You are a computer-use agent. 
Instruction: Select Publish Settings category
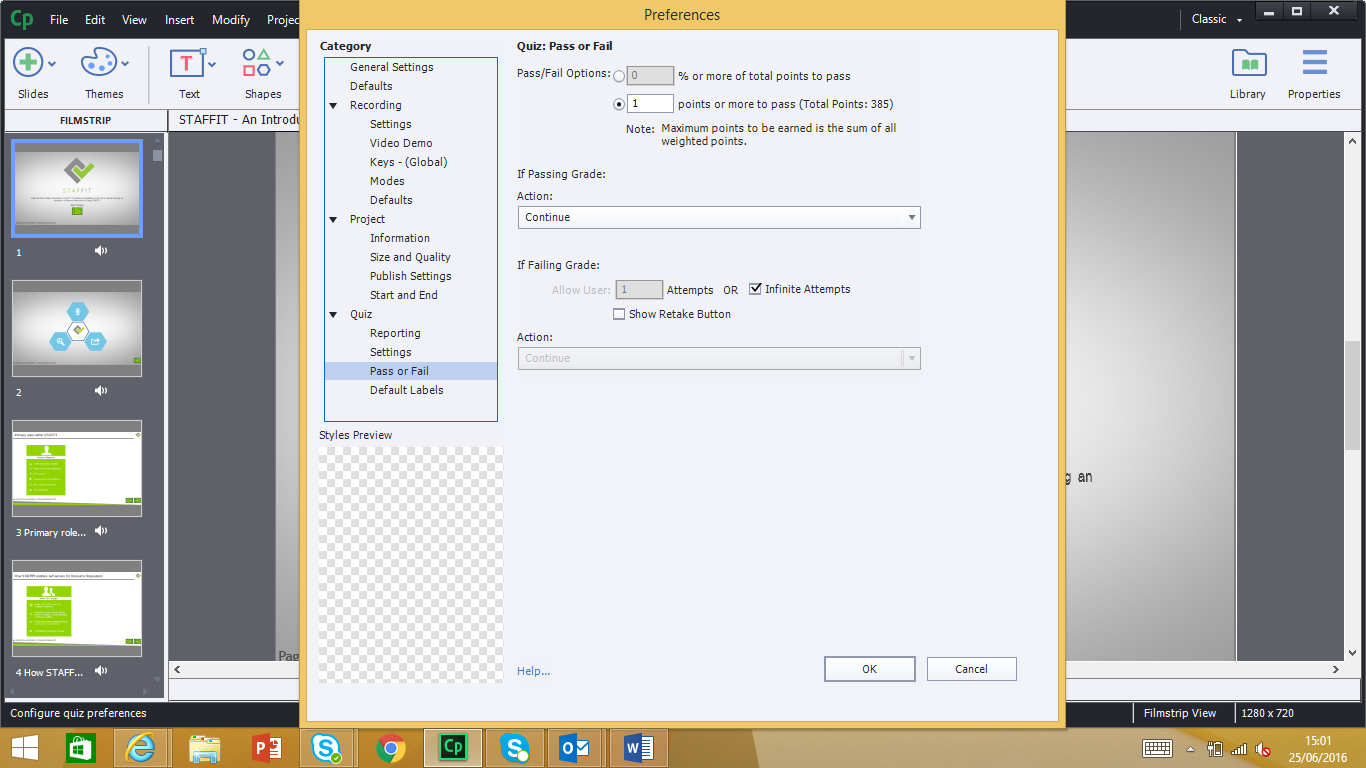click(x=411, y=276)
